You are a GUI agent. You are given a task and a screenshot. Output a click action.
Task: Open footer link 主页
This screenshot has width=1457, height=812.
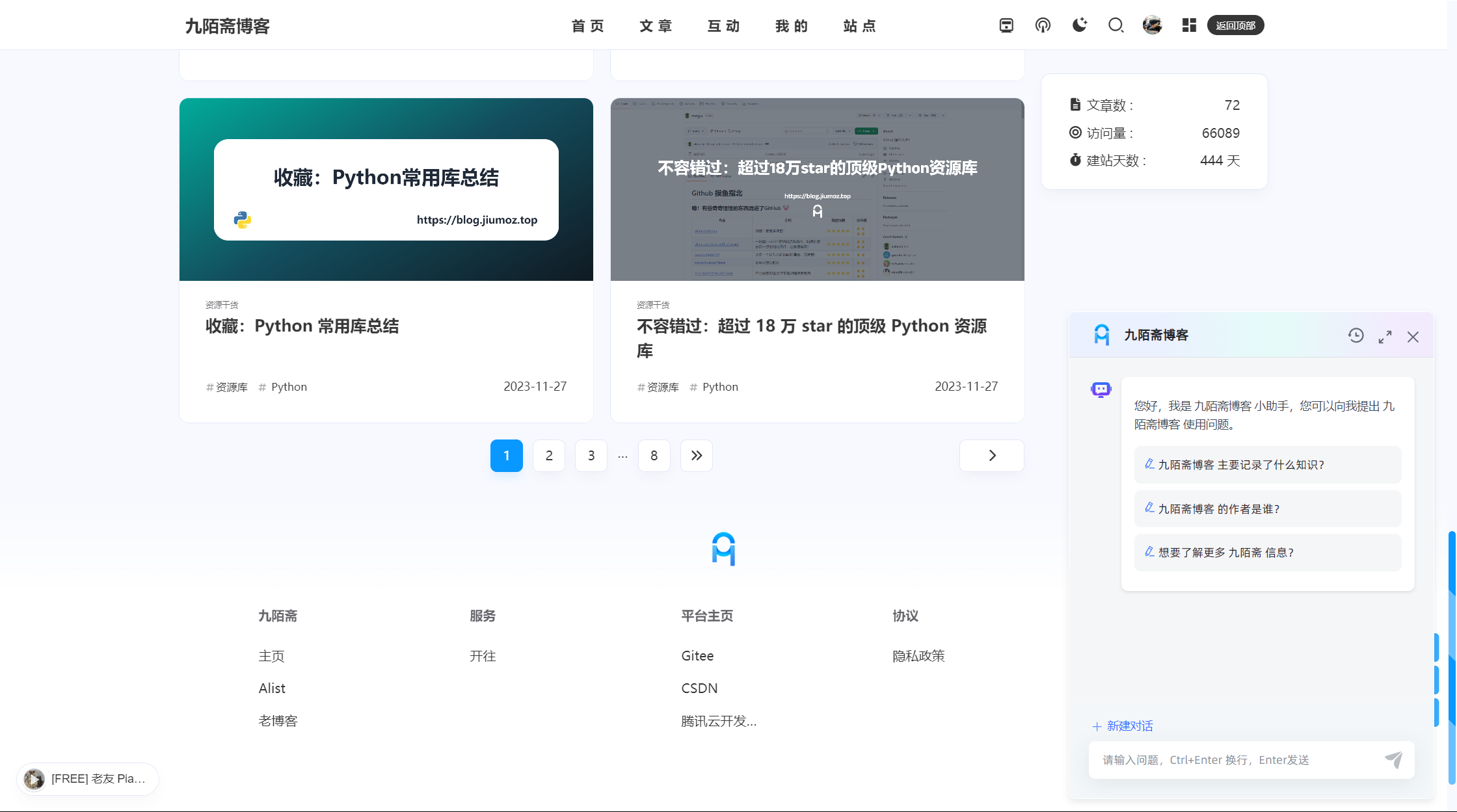click(x=271, y=656)
